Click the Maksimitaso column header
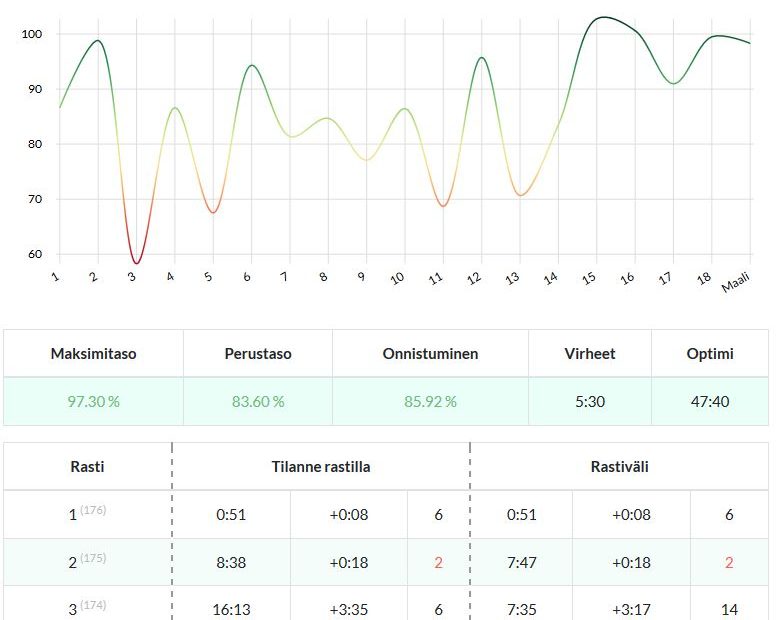Viewport: 776px width, 620px height. (93, 354)
